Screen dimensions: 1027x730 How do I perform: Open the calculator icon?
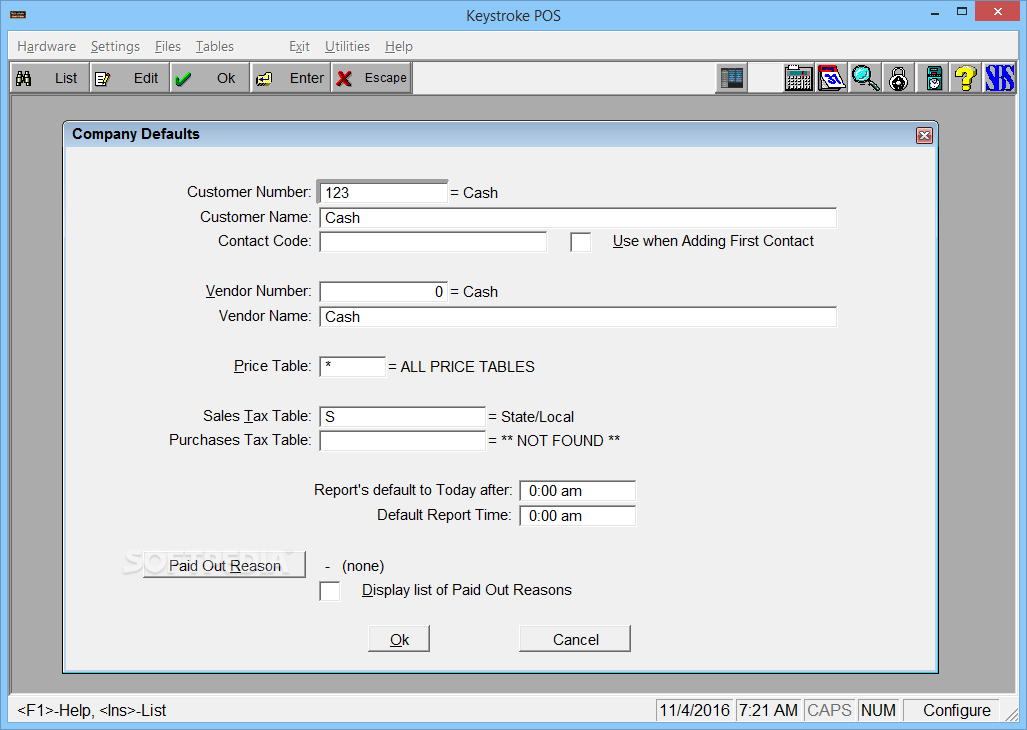pos(798,78)
